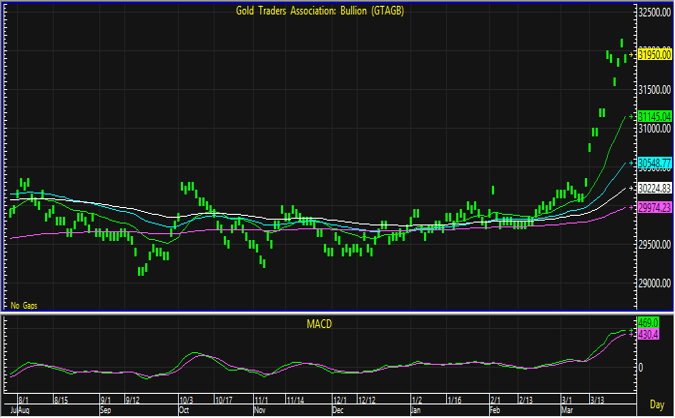675x418 pixels.
Task: Select the white 30224.83 moving average tag
Action: 652,188
